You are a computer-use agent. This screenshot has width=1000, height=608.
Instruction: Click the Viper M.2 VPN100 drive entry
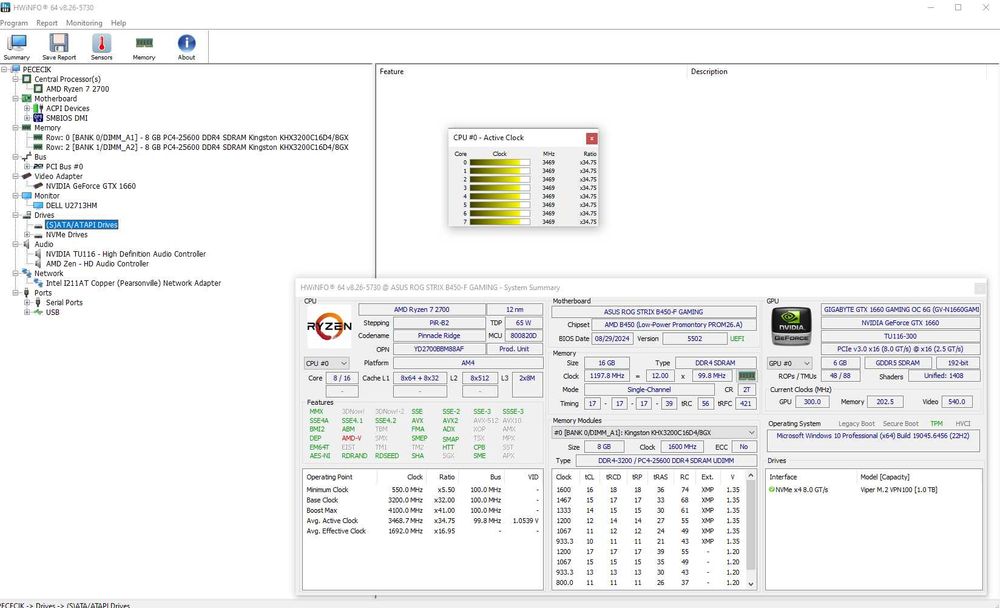(899, 490)
